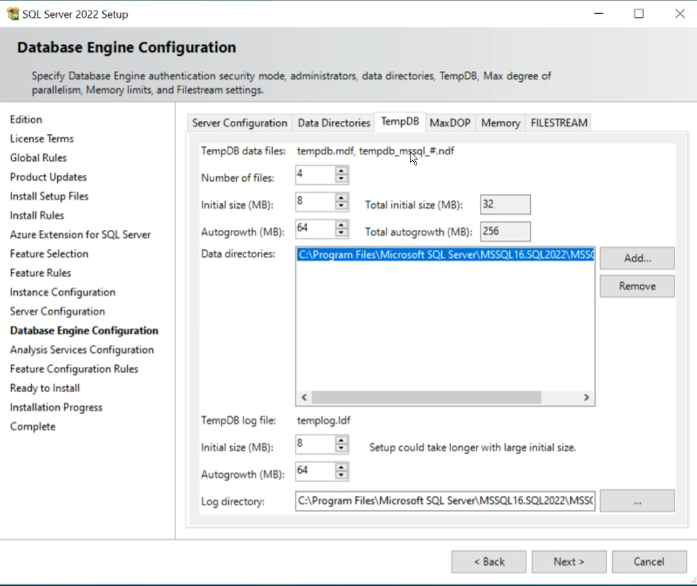Click the Total autogrowth field
Viewport: 697px width, 586px height.
(x=505, y=232)
